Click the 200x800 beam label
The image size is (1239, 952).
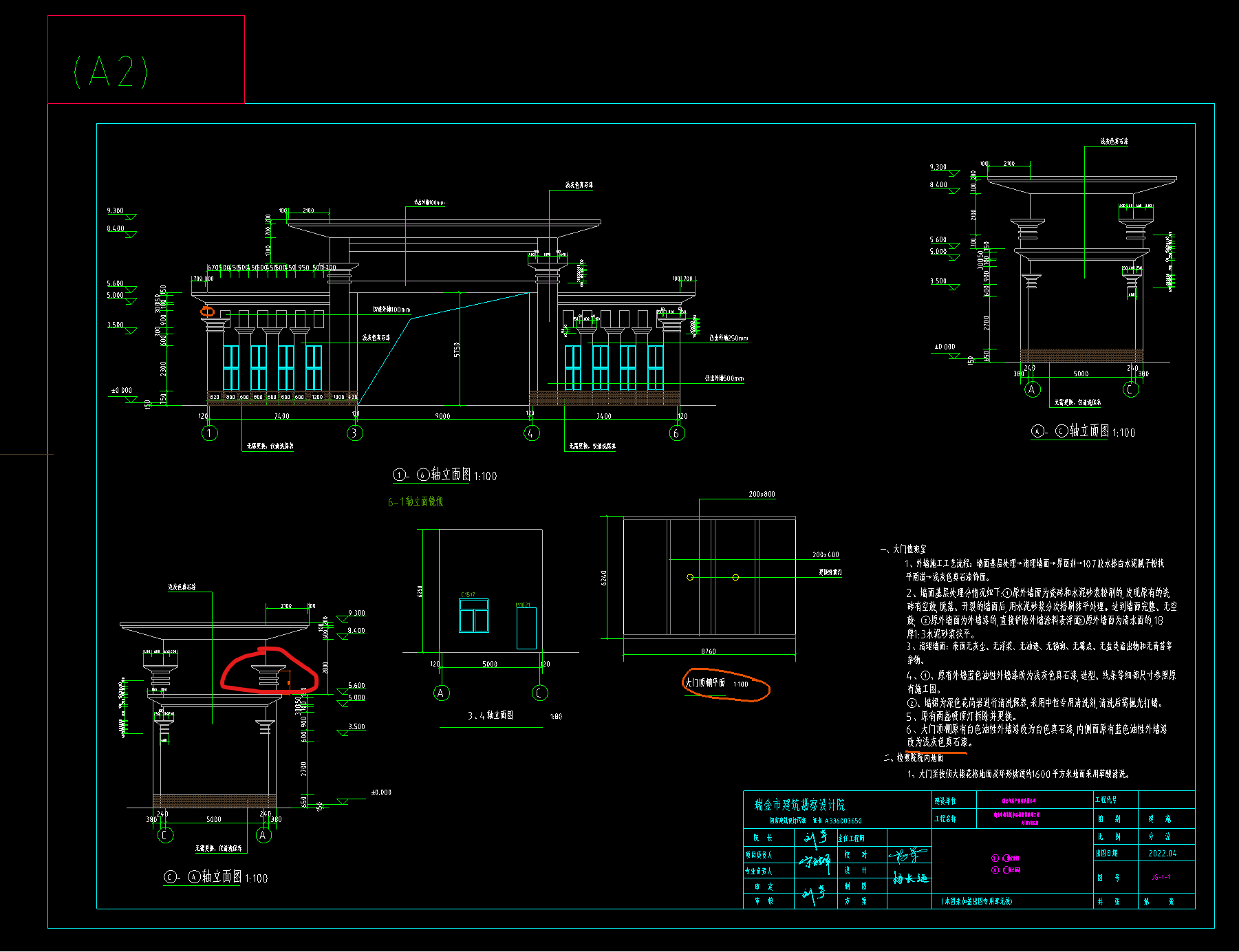pos(762,494)
